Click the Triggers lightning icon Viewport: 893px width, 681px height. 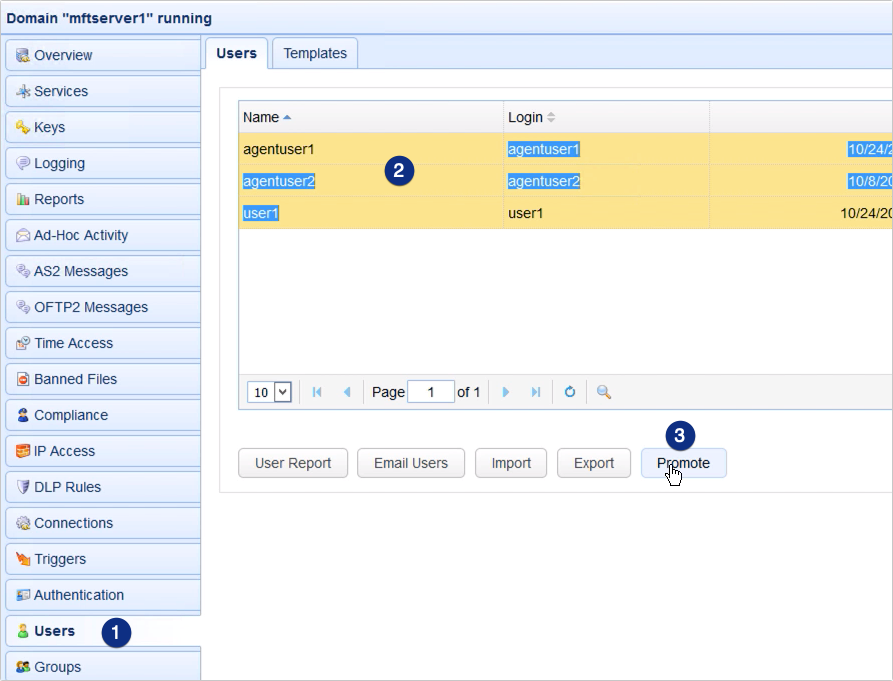(22, 559)
